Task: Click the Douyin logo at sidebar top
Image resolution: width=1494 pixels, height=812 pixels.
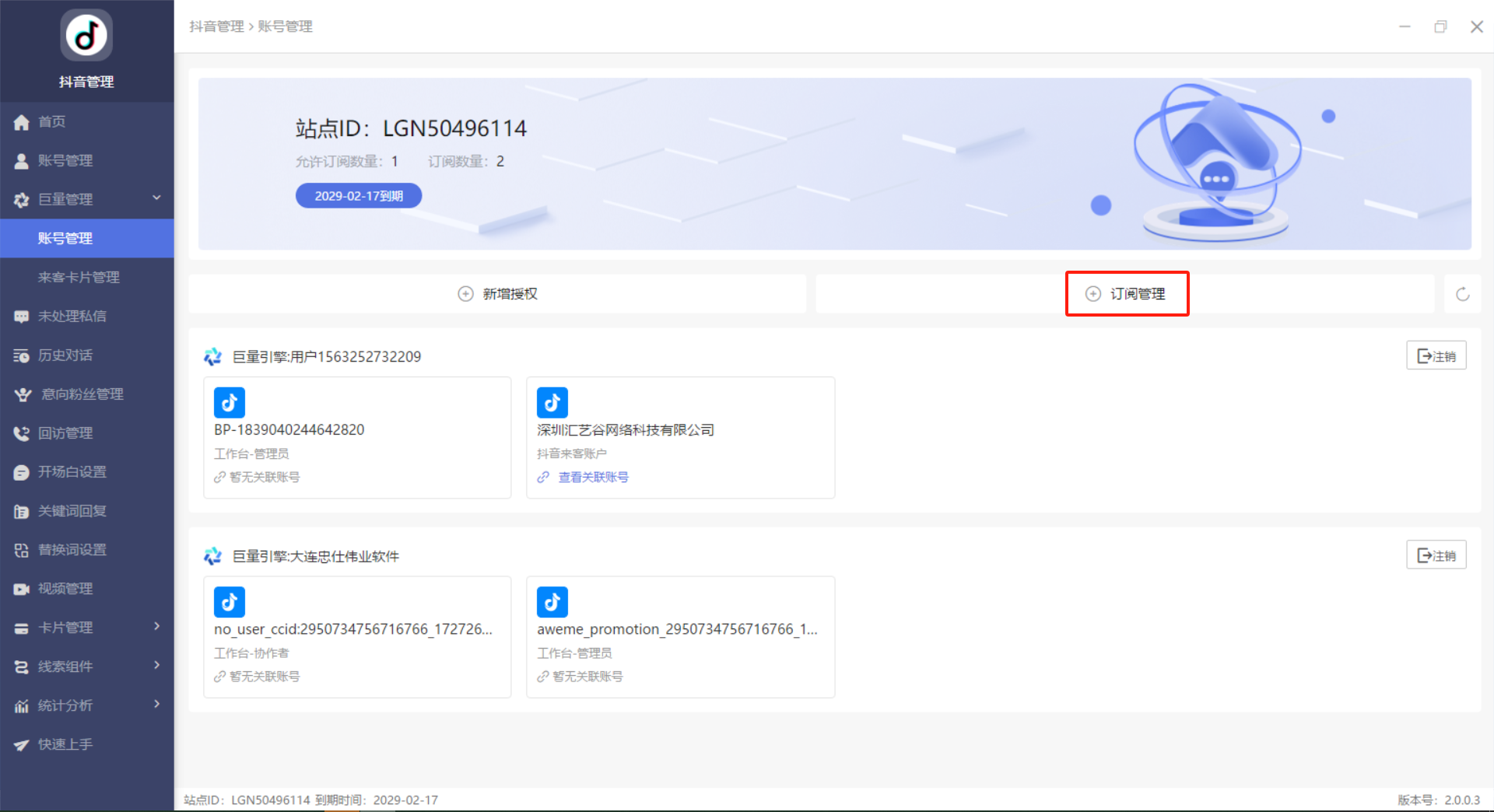Action: pos(86,36)
